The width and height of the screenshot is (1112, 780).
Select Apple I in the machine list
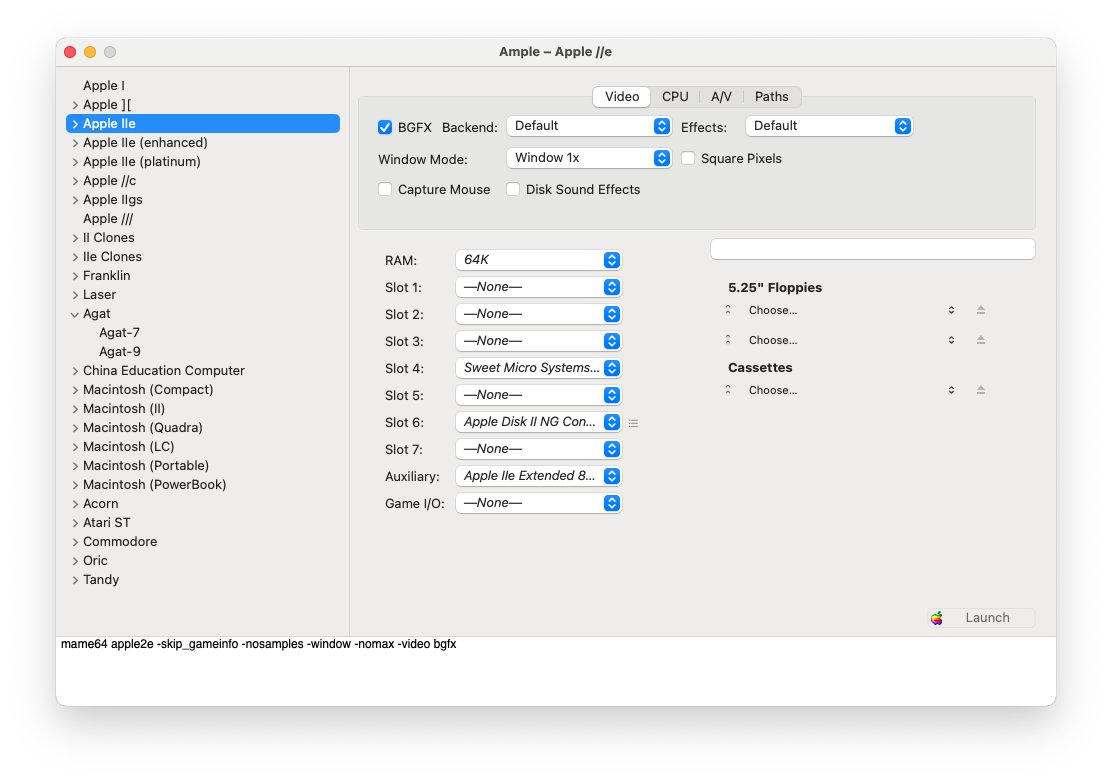point(203,85)
